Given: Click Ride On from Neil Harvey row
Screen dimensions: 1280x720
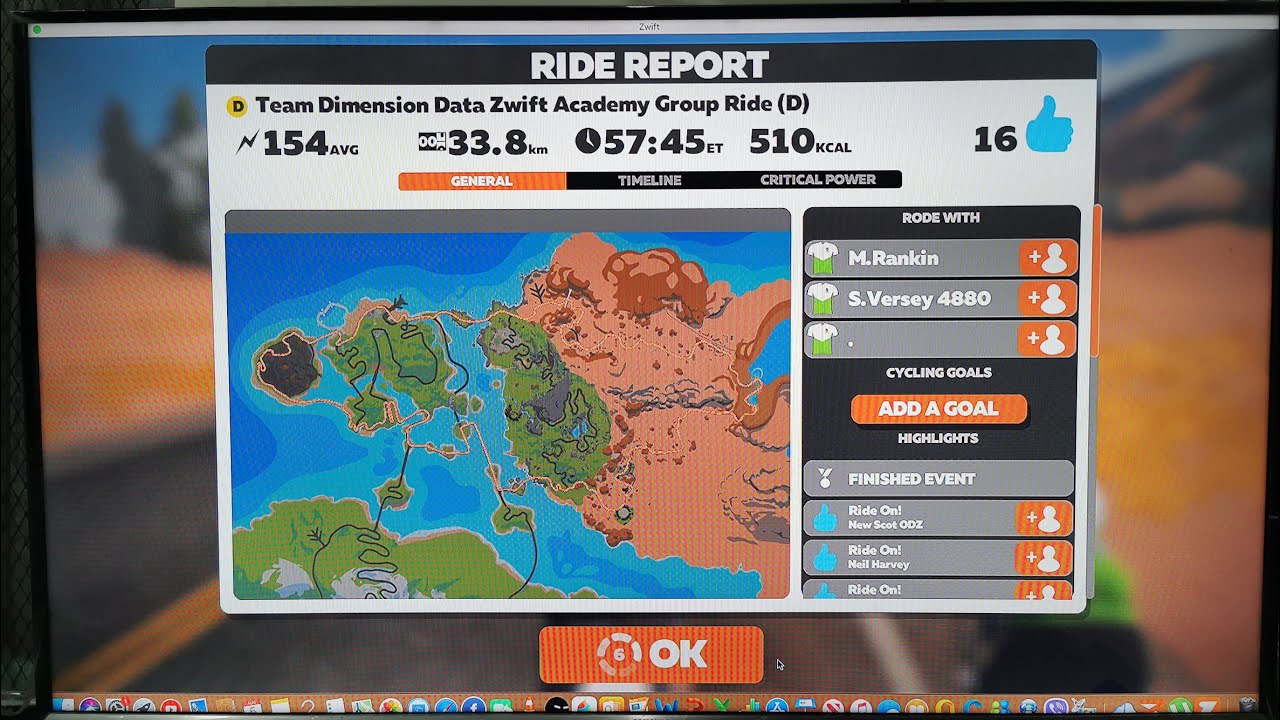Looking at the screenshot, I should point(938,558).
